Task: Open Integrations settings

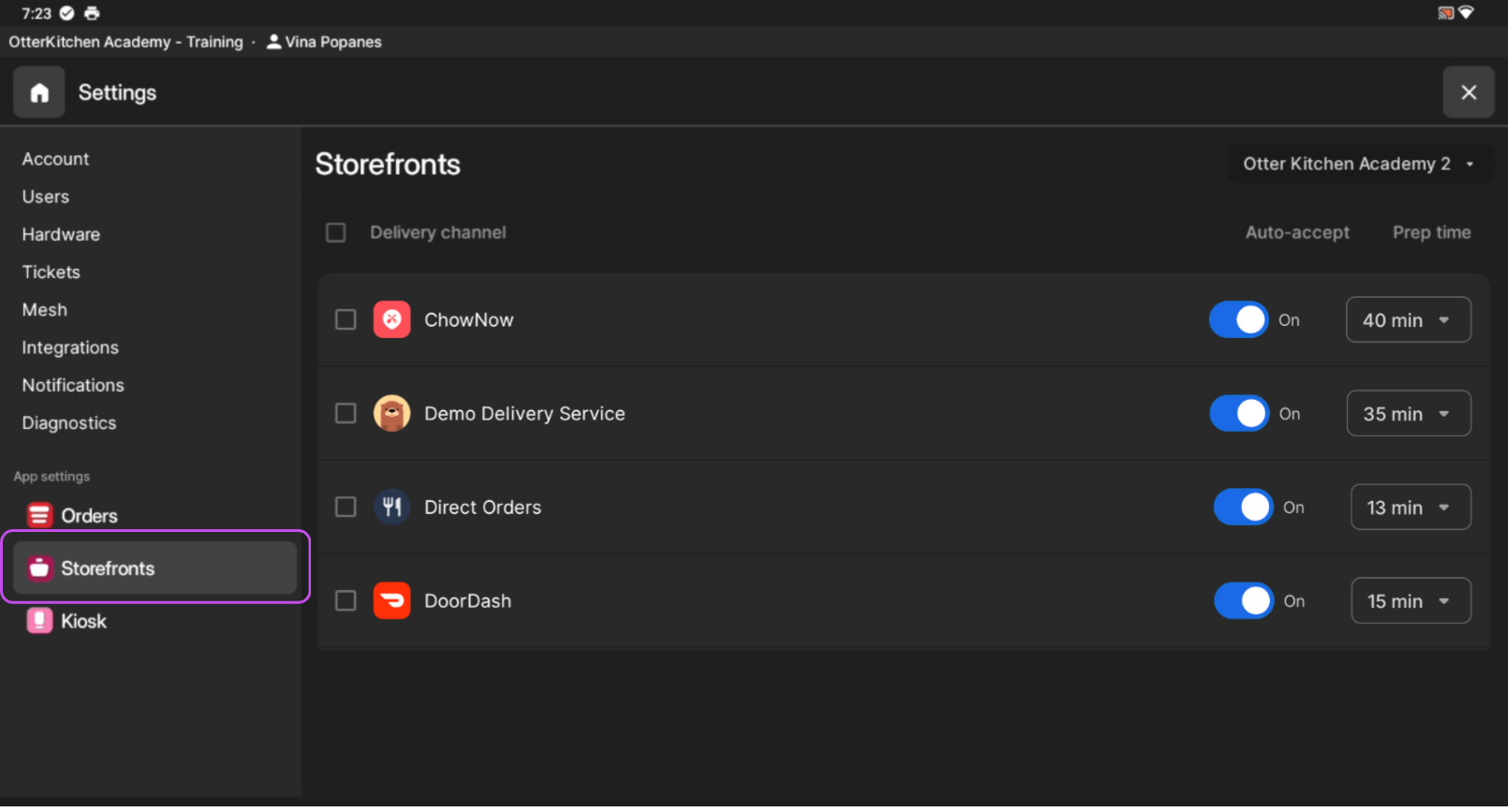Action: pyautogui.click(x=70, y=347)
